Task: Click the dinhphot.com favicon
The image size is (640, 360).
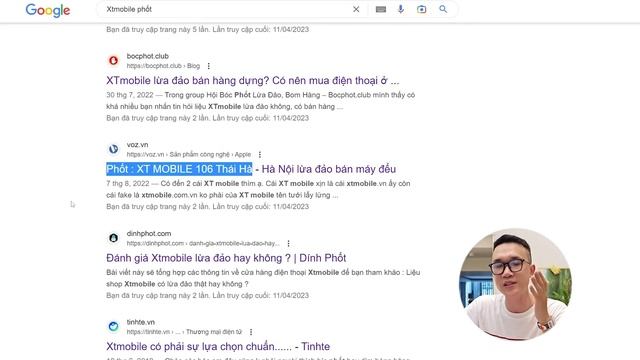Action: pos(113,238)
